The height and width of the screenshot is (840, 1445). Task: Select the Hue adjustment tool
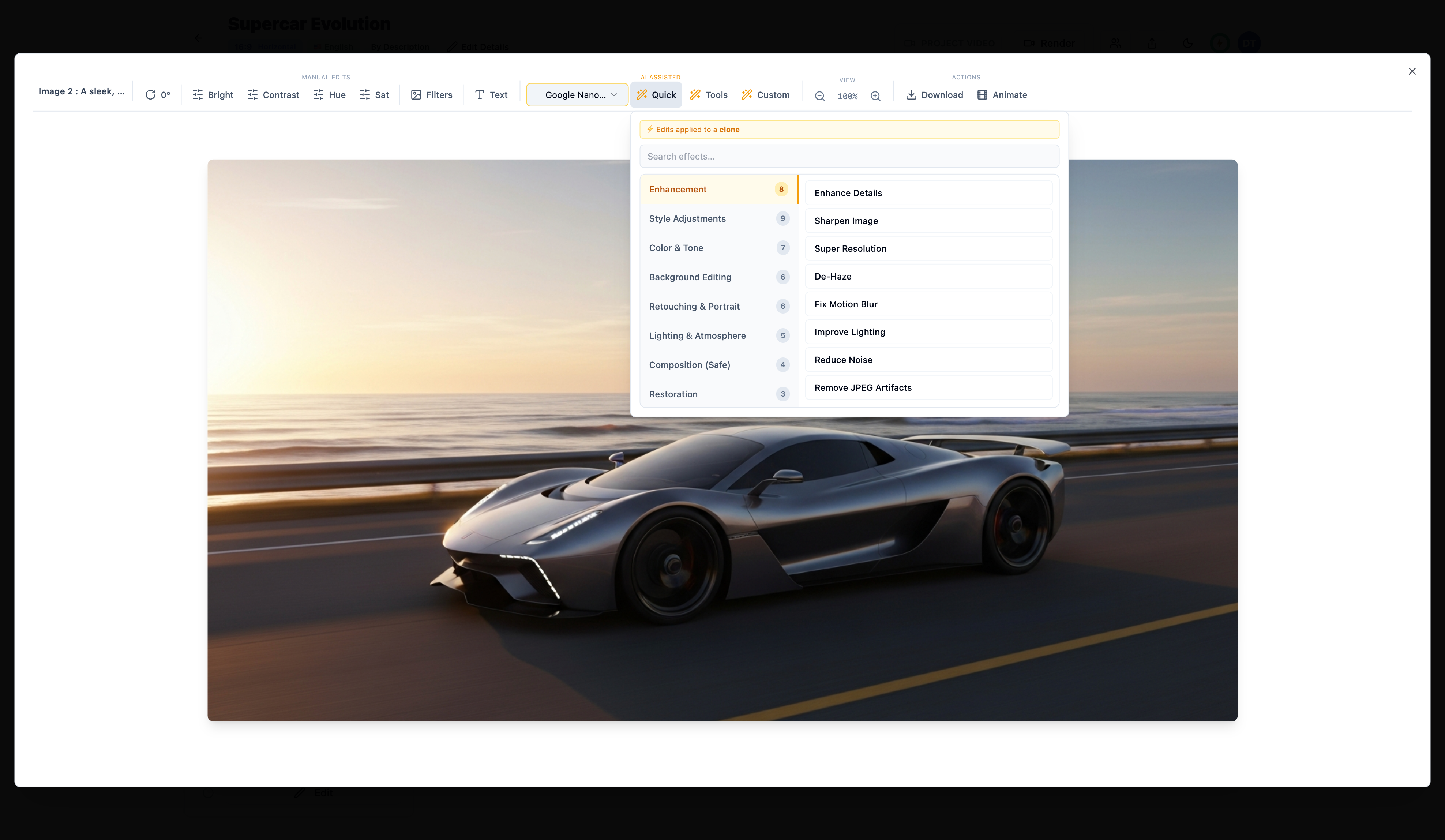[x=329, y=95]
